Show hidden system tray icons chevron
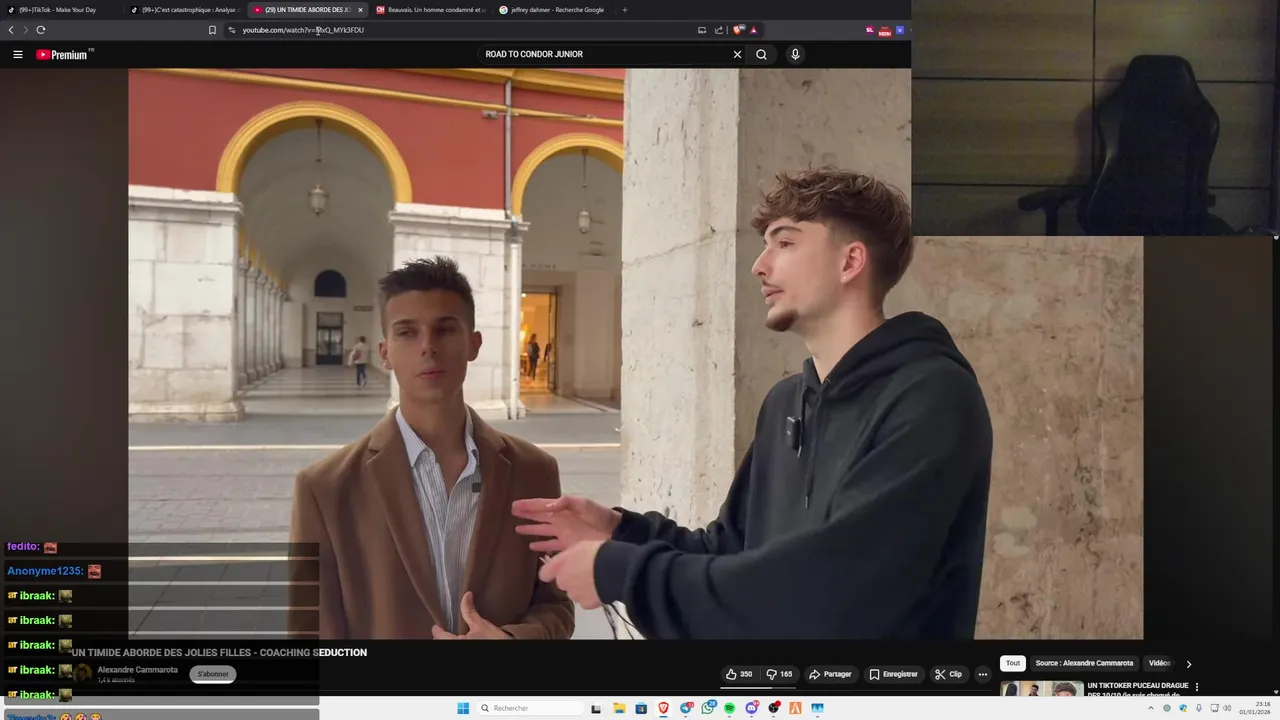This screenshot has height=720, width=1280. [x=1150, y=708]
